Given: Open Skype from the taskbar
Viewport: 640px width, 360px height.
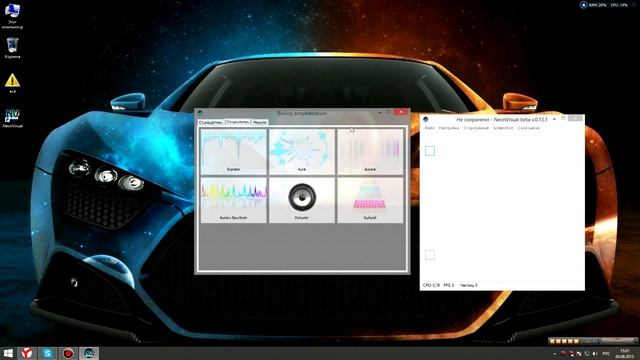Looking at the screenshot, I should (x=47, y=353).
